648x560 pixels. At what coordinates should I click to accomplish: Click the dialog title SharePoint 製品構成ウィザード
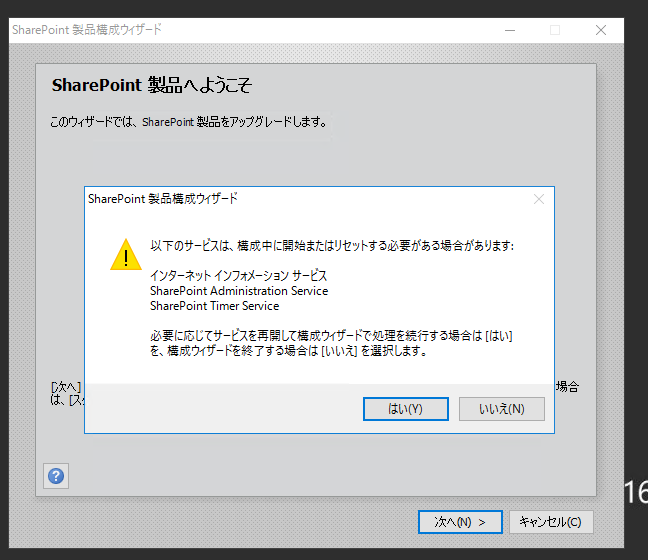(x=163, y=199)
